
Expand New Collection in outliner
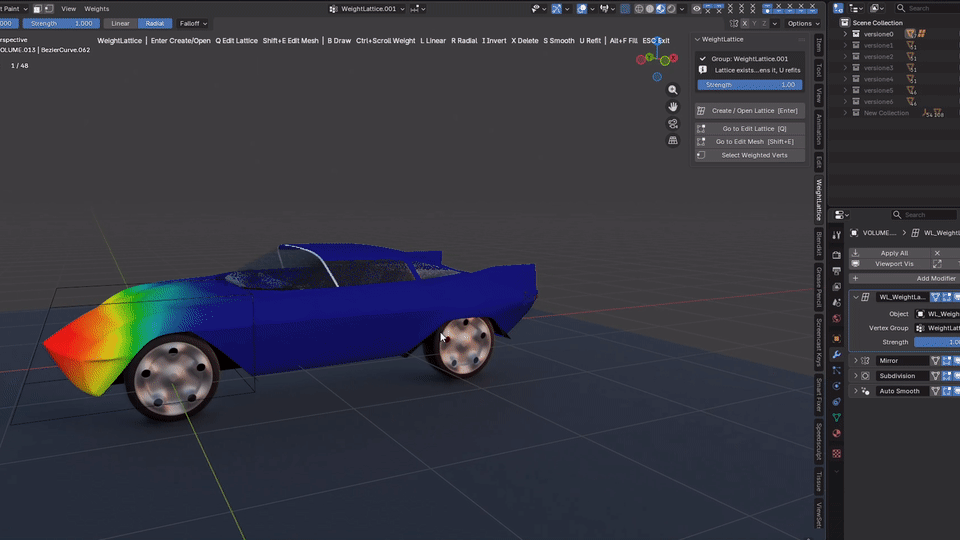[846, 113]
